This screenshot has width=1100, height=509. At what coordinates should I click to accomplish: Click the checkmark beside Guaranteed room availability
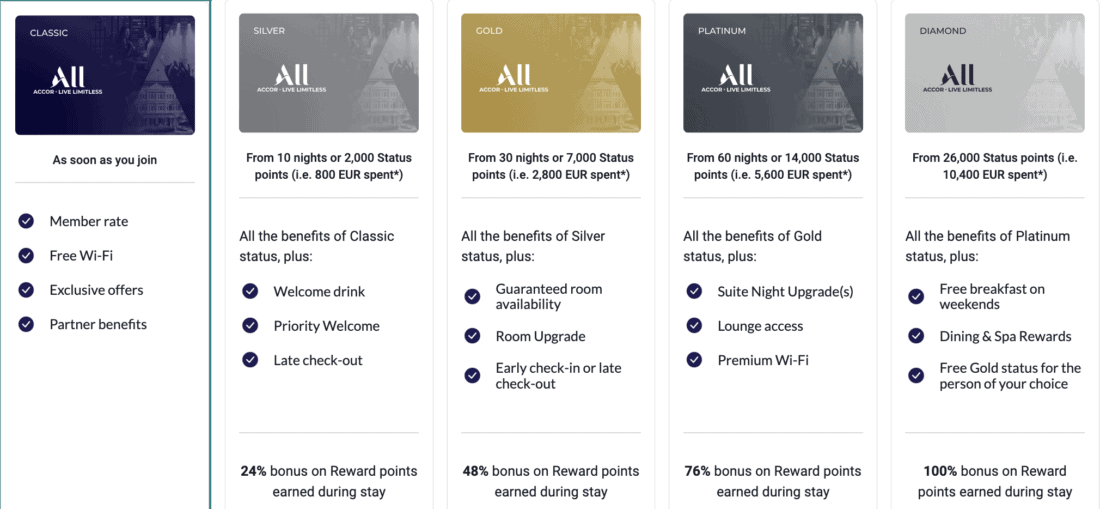point(472,296)
